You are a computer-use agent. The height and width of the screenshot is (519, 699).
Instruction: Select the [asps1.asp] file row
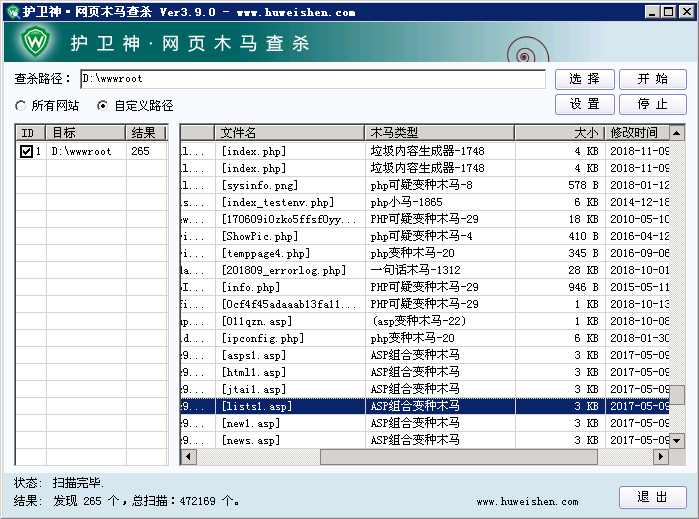point(425,355)
